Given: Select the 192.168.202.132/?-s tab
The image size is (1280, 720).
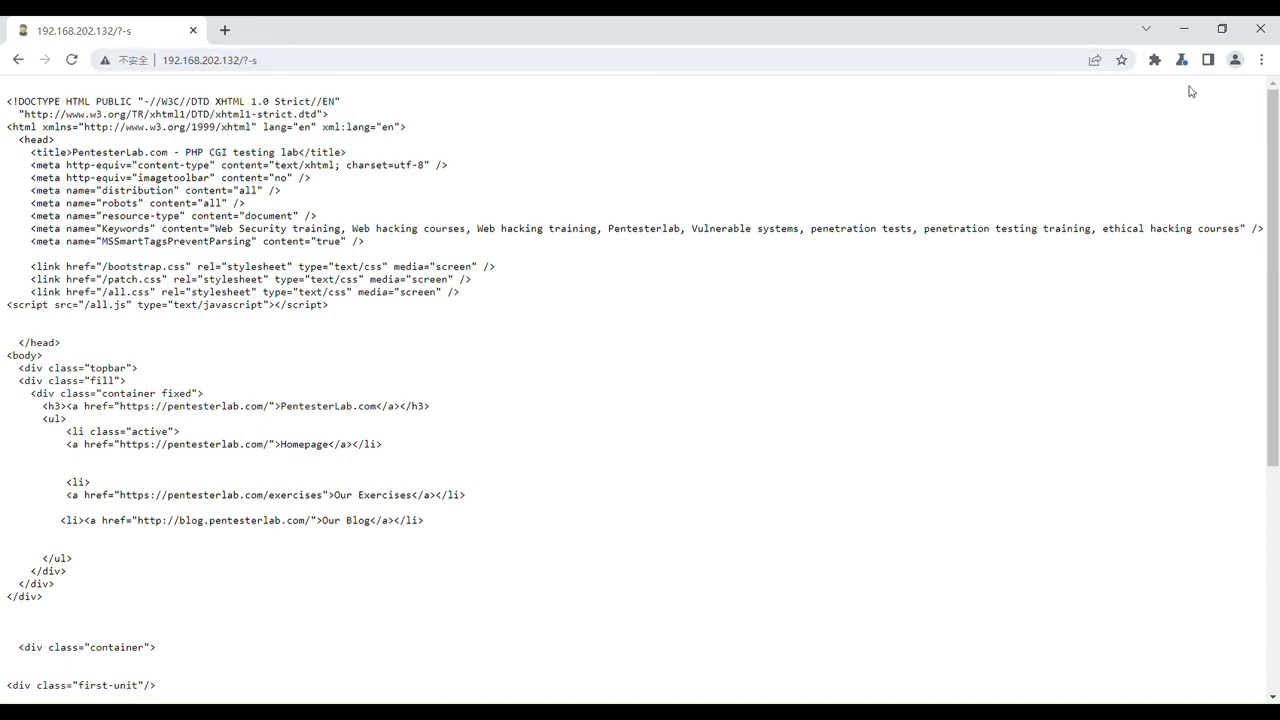Looking at the screenshot, I should coord(107,31).
